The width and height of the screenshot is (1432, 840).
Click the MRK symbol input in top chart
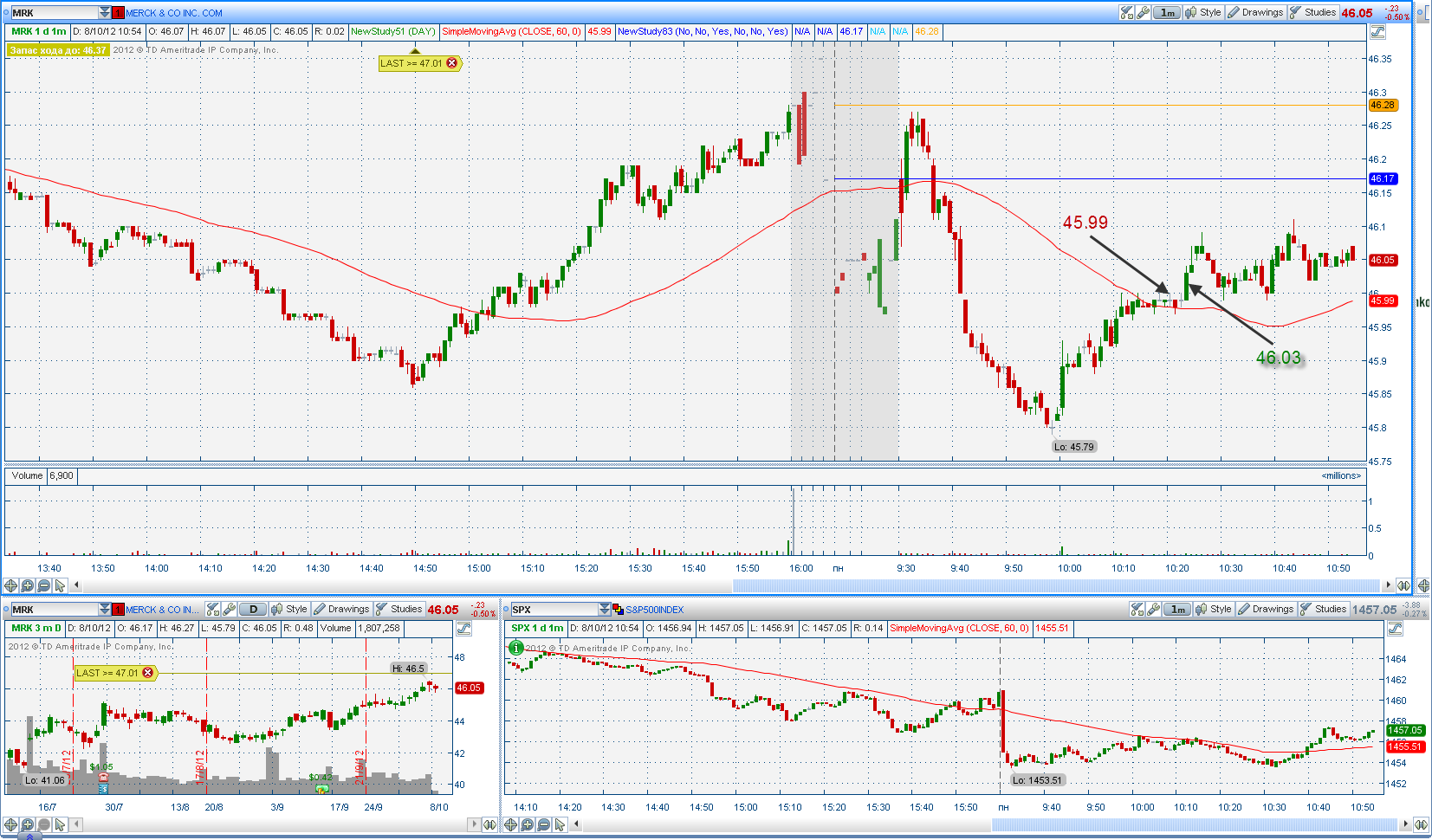coord(55,12)
